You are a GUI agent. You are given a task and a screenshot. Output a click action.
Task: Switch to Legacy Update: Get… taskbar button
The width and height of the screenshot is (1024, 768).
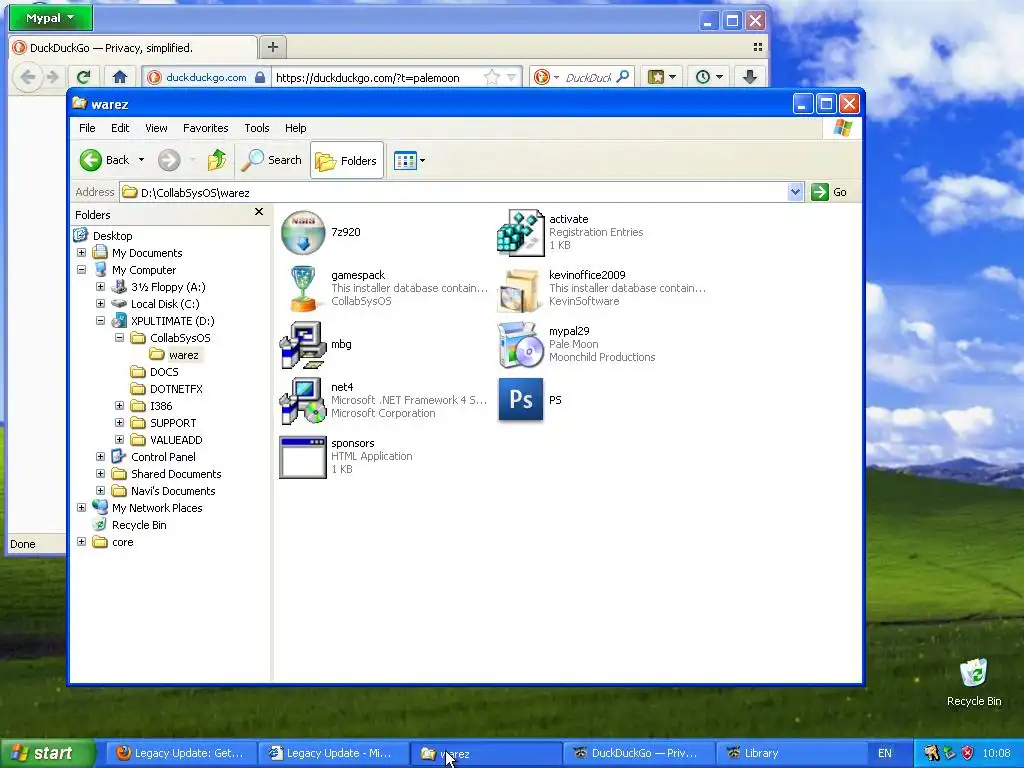click(180, 753)
